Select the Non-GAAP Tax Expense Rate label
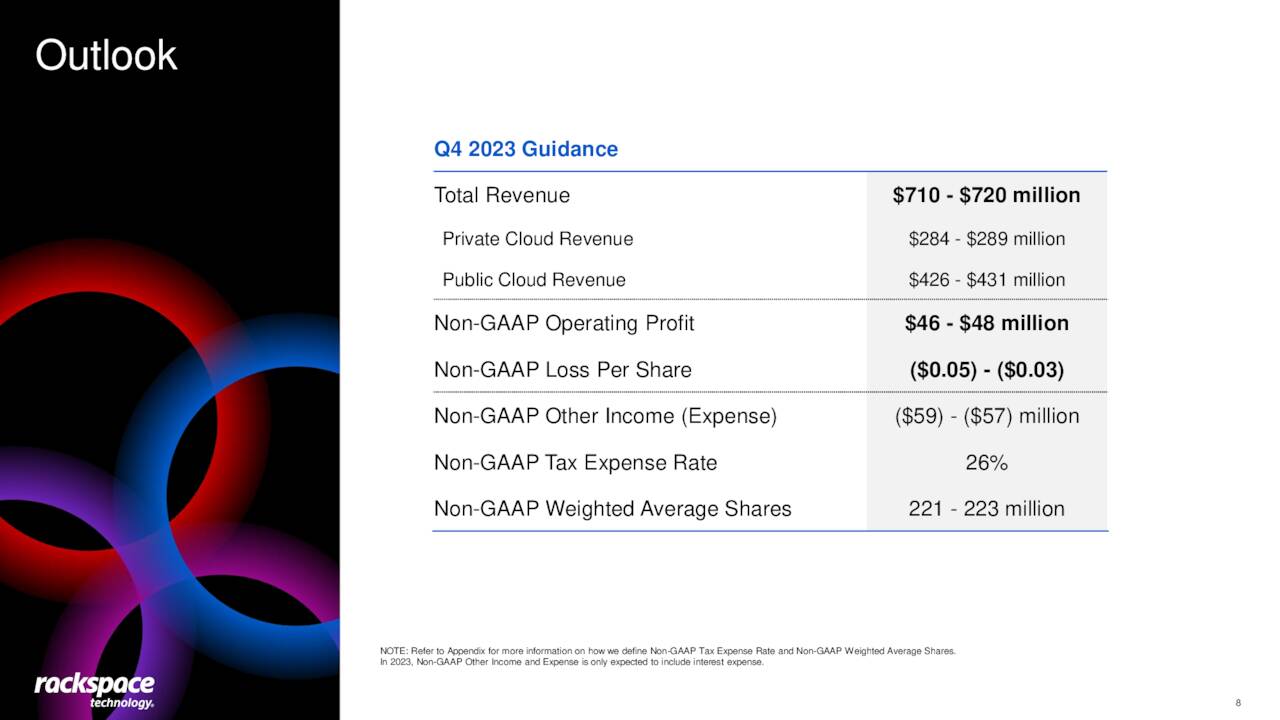Viewport: 1280px width, 720px height. pyautogui.click(x=575, y=463)
